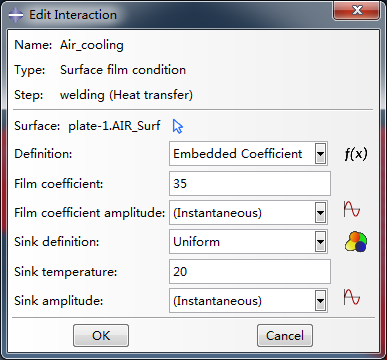Close the Edit Interaction window
387x360 pixels.
[x=356, y=11]
